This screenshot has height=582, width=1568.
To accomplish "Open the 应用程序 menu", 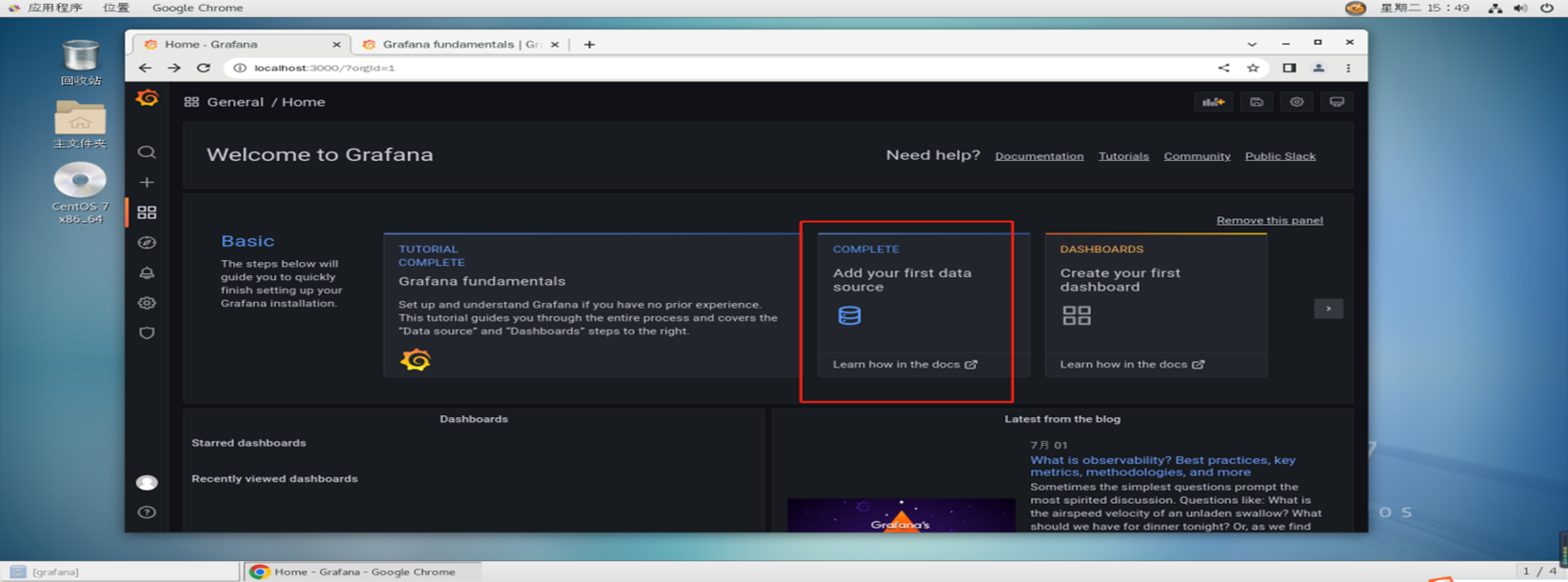I will pyautogui.click(x=54, y=8).
